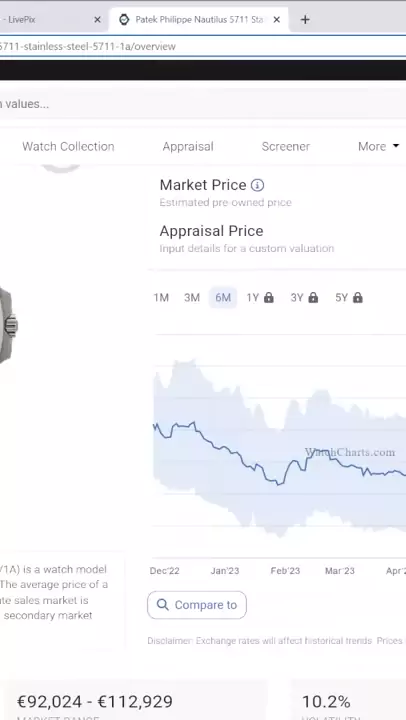Open the Watch Collection page
The image size is (406, 720).
[x=68, y=146]
